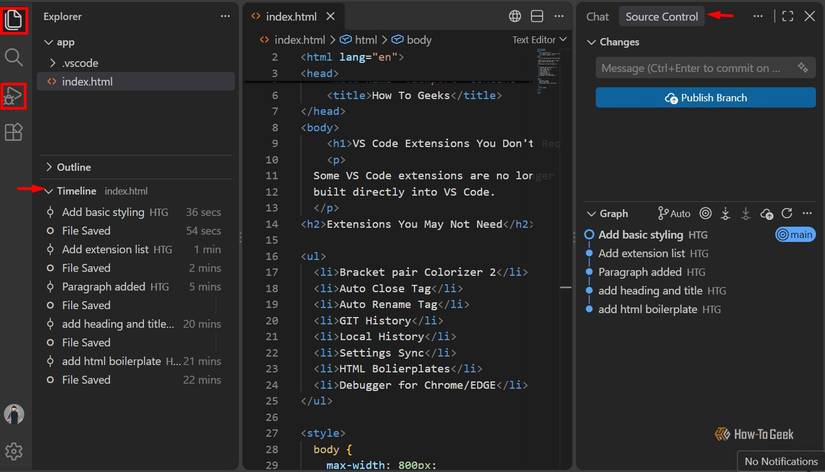Select index.html in the Explorer tree
Screen dimensions: 825x472
click(x=136, y=82)
